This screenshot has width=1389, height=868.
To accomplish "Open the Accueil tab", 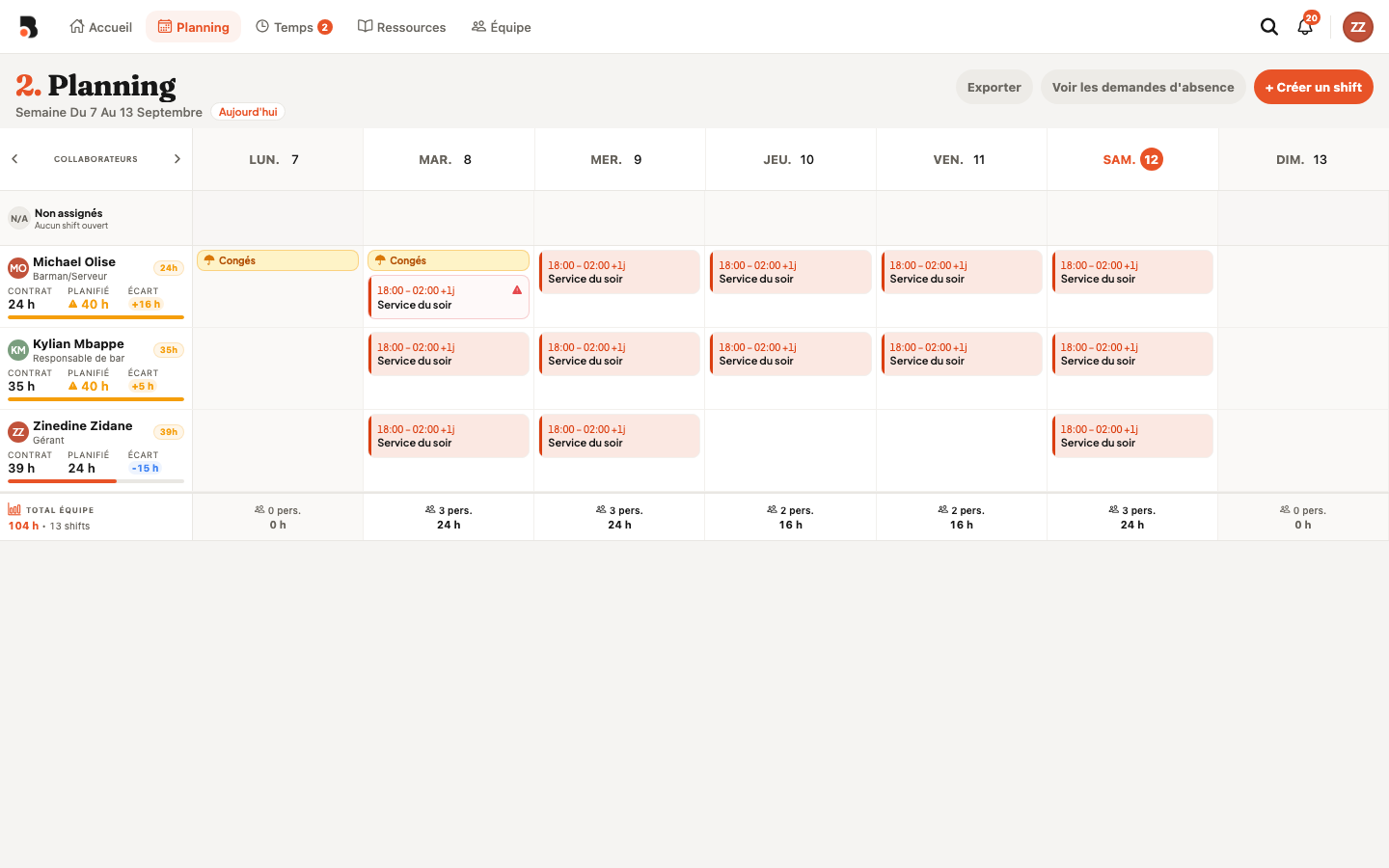I will [100, 27].
